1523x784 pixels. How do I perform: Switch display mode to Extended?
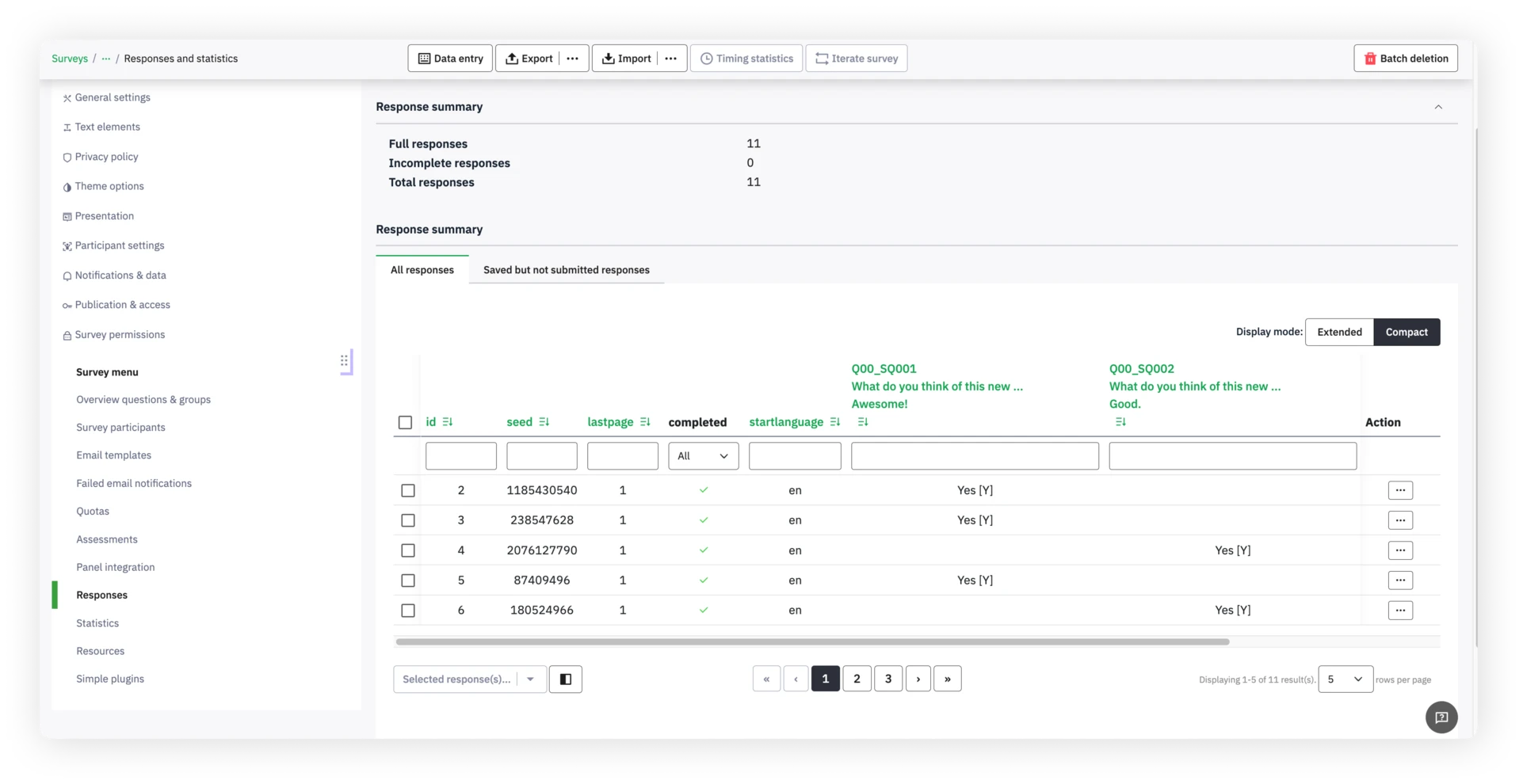click(1339, 333)
